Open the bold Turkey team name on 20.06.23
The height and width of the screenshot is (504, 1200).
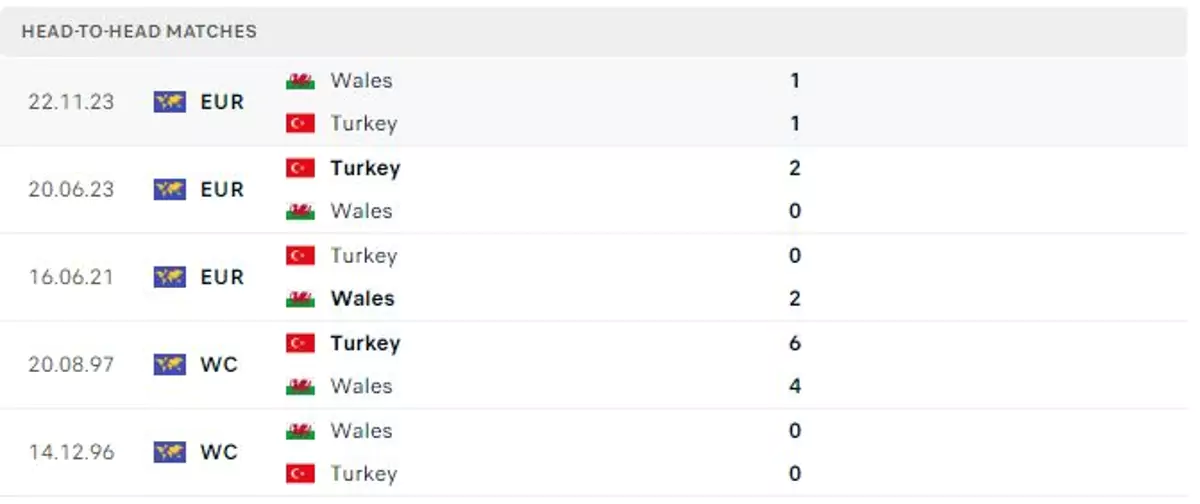coord(365,168)
